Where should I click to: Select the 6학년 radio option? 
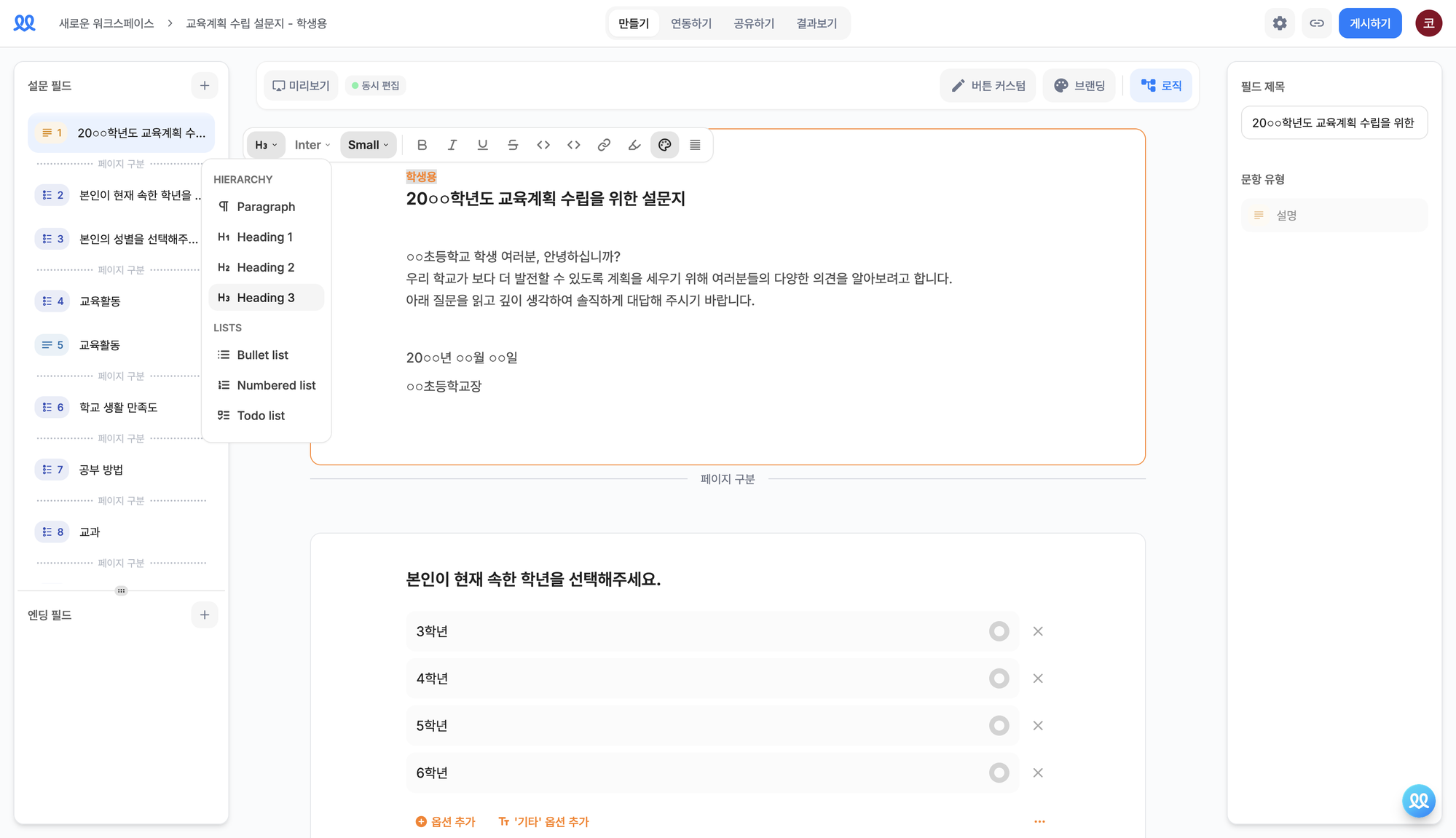point(999,772)
